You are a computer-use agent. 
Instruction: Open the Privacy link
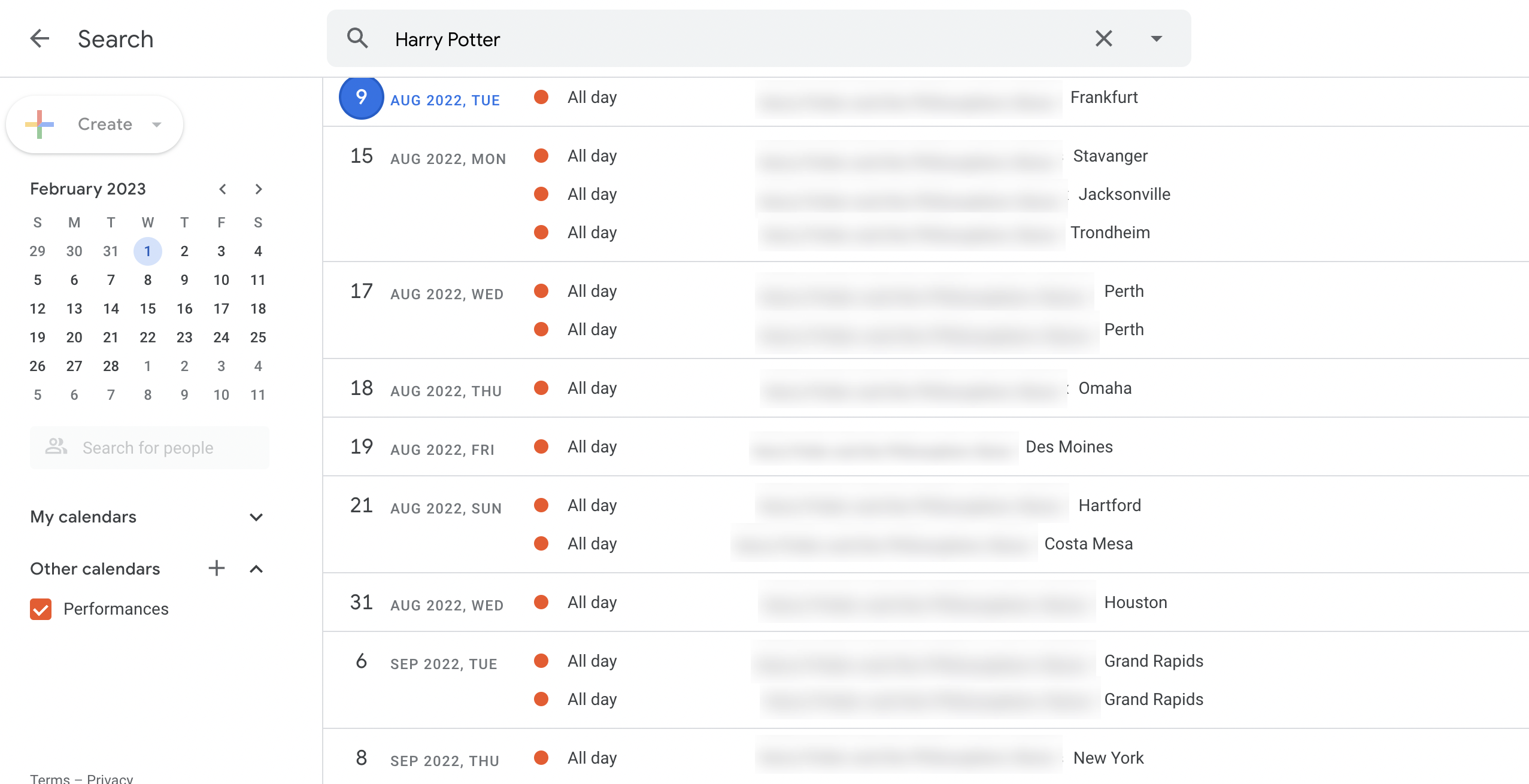click(110, 778)
